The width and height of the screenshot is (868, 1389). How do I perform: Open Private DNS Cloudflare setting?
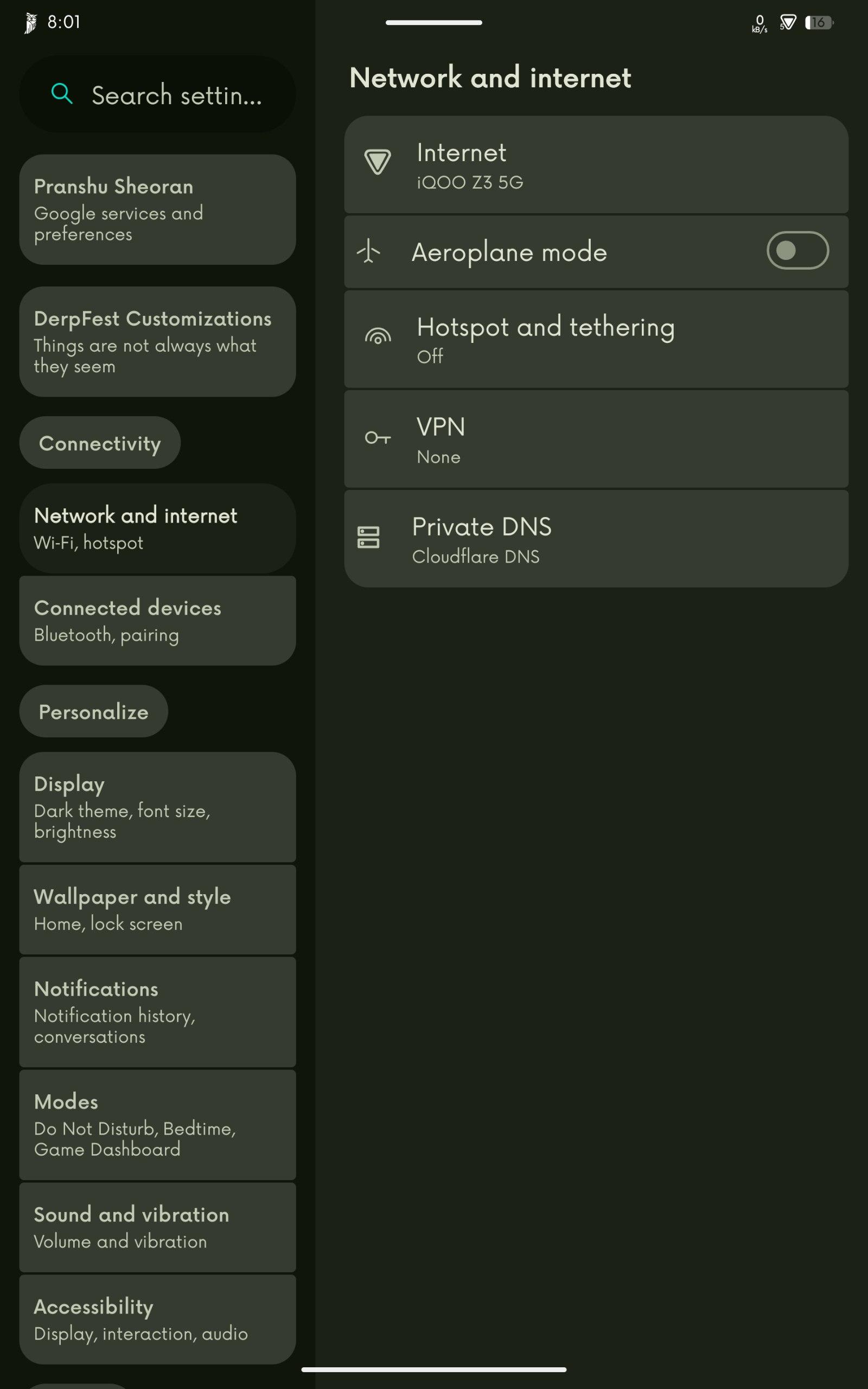coord(596,538)
